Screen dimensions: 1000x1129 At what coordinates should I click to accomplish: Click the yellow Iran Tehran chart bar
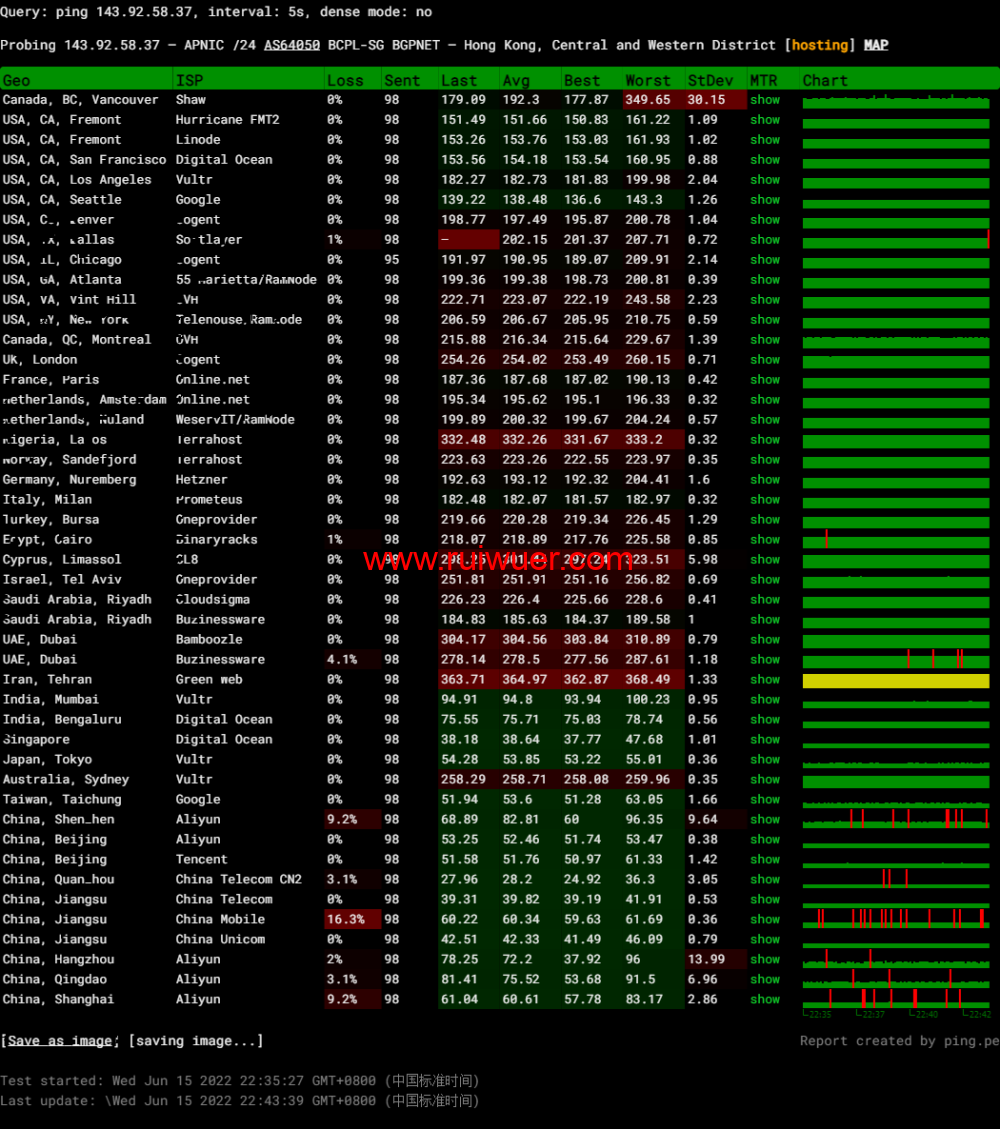point(896,681)
